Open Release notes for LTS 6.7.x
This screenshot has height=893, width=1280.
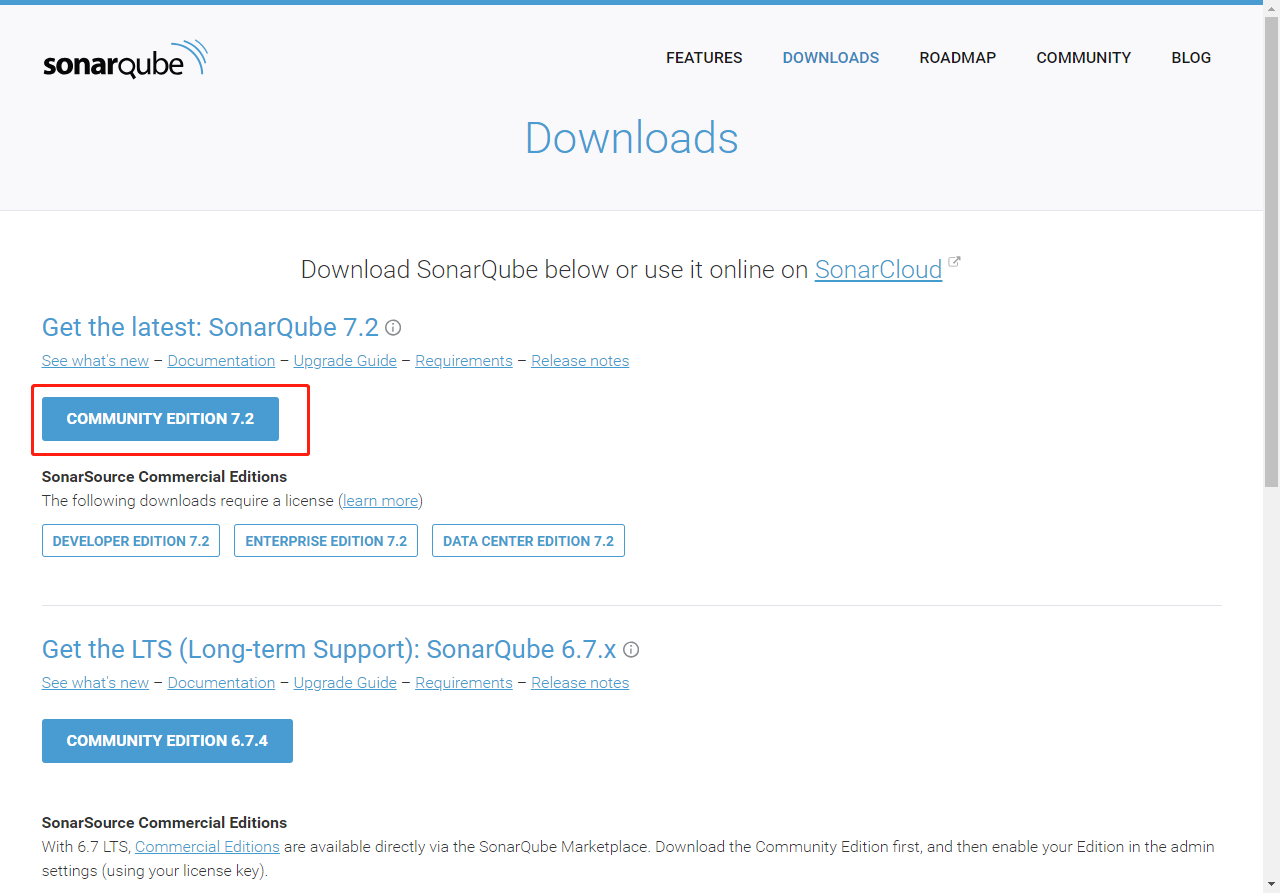point(580,683)
